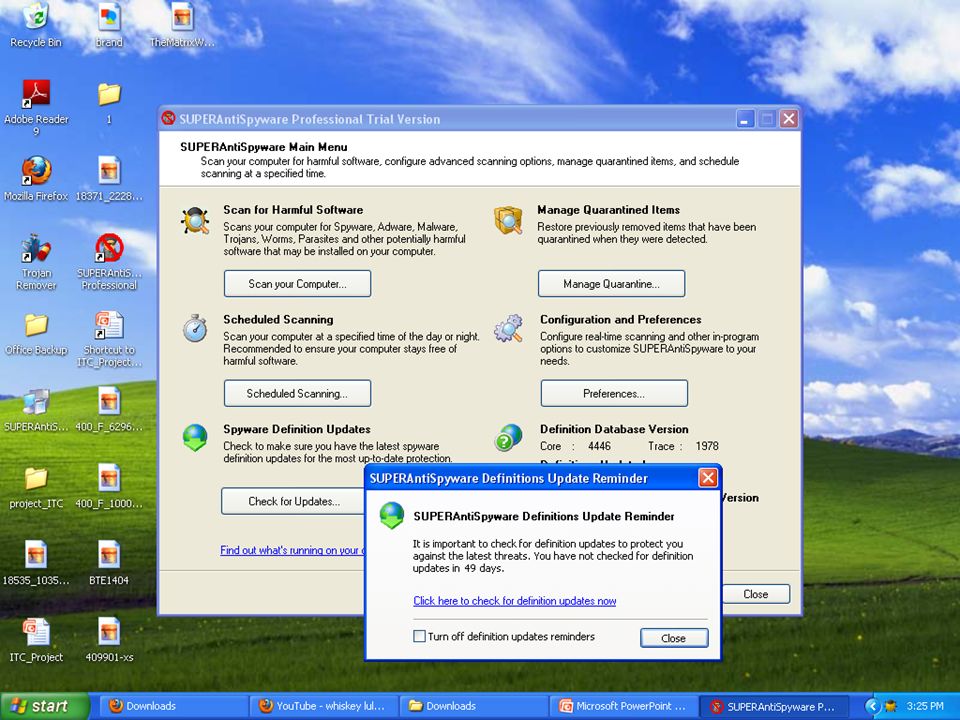Image resolution: width=960 pixels, height=720 pixels.
Task: Enable 'Turn off definition updates reminders' checkbox
Action: click(419, 637)
